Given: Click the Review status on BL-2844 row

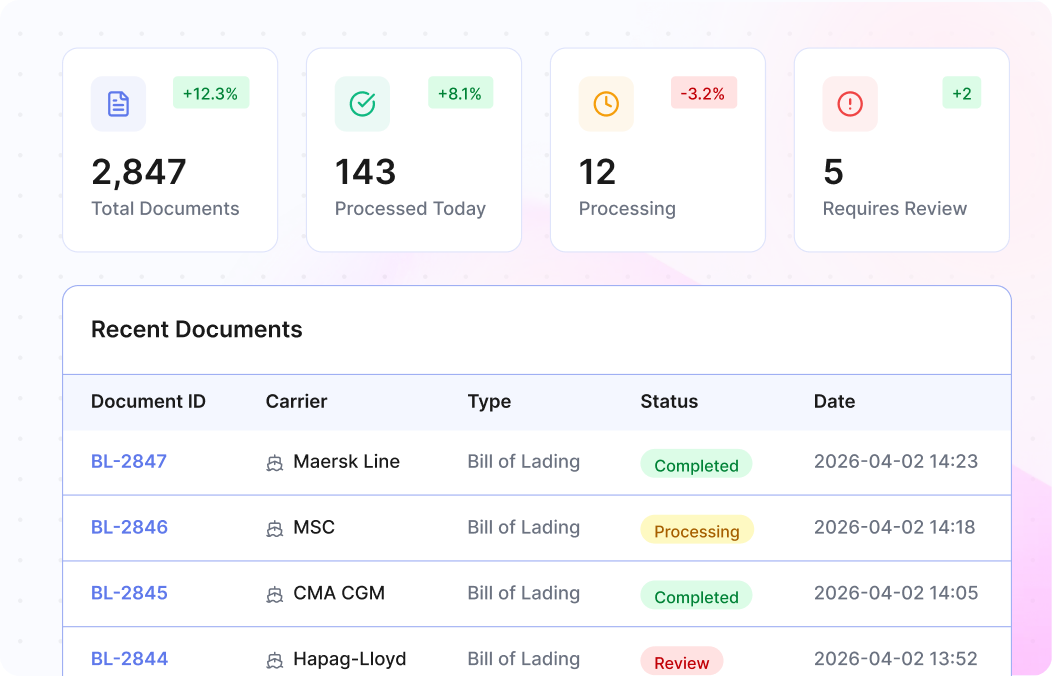Looking at the screenshot, I should (682, 661).
